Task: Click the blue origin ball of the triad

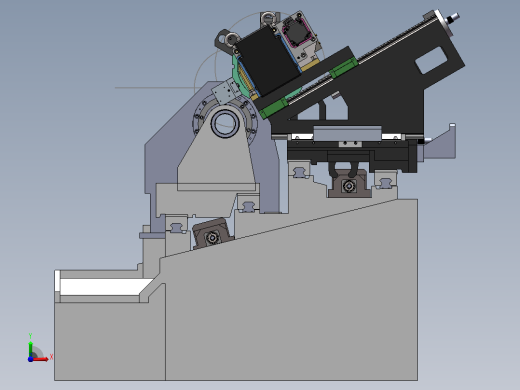Action: (31, 359)
